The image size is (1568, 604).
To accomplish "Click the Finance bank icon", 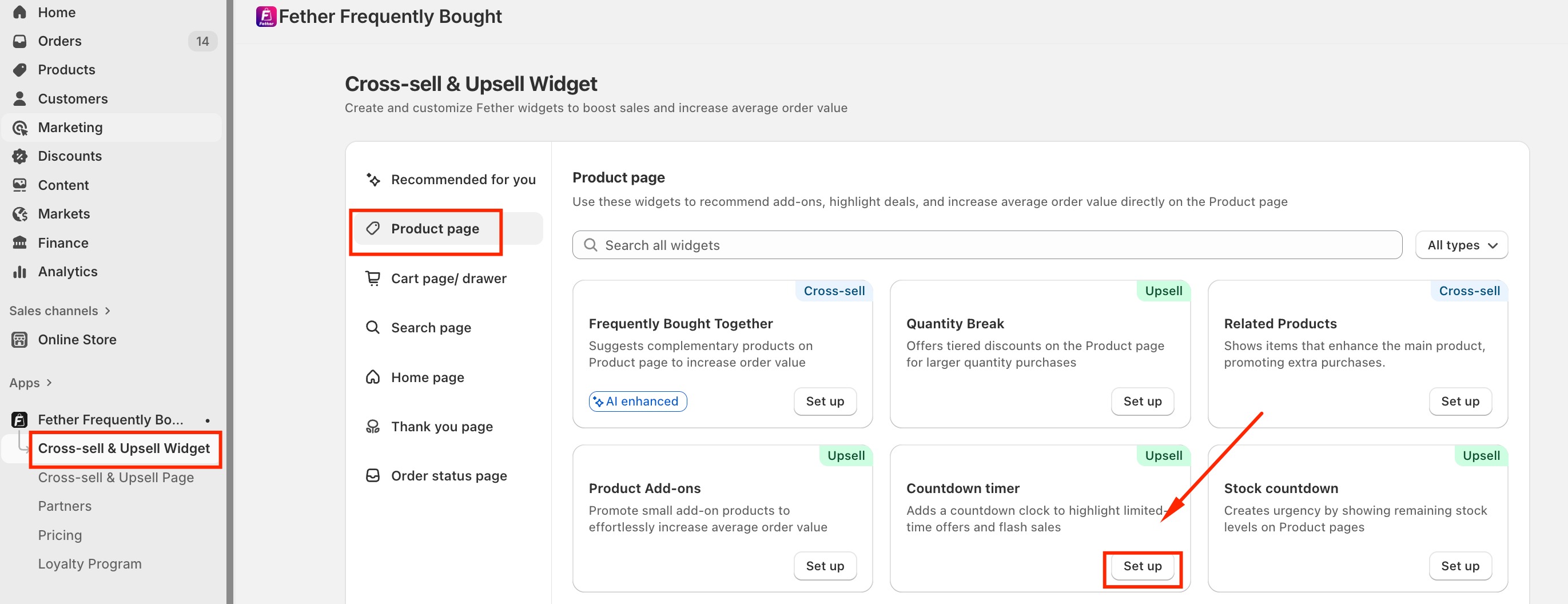I will click(x=19, y=243).
